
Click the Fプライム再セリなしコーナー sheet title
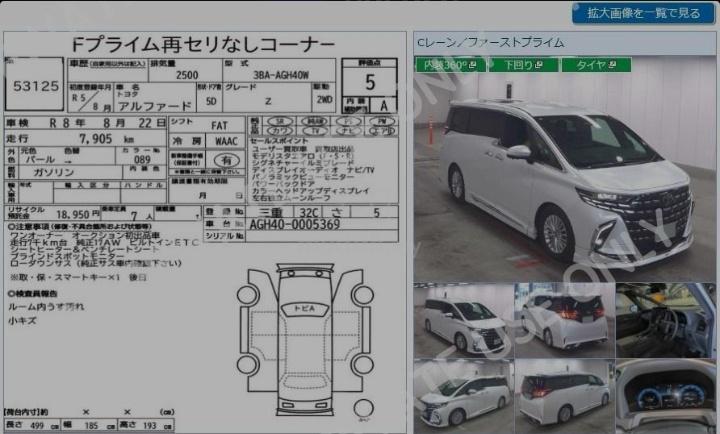pos(203,45)
